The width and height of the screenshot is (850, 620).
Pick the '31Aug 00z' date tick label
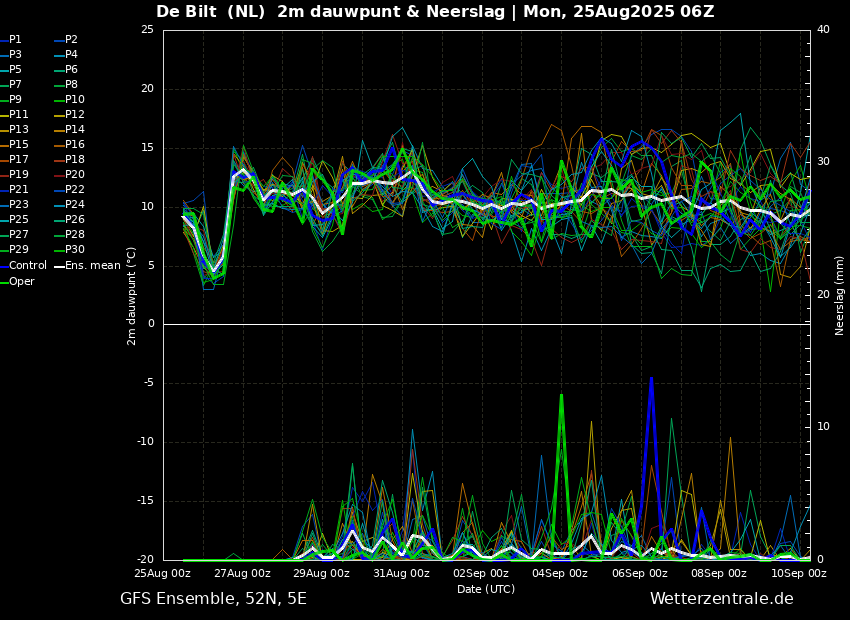point(402,573)
